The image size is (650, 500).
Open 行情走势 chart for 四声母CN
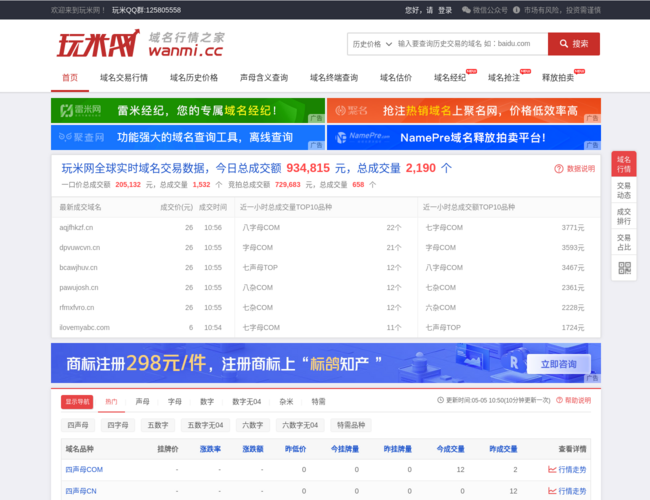tap(567, 491)
